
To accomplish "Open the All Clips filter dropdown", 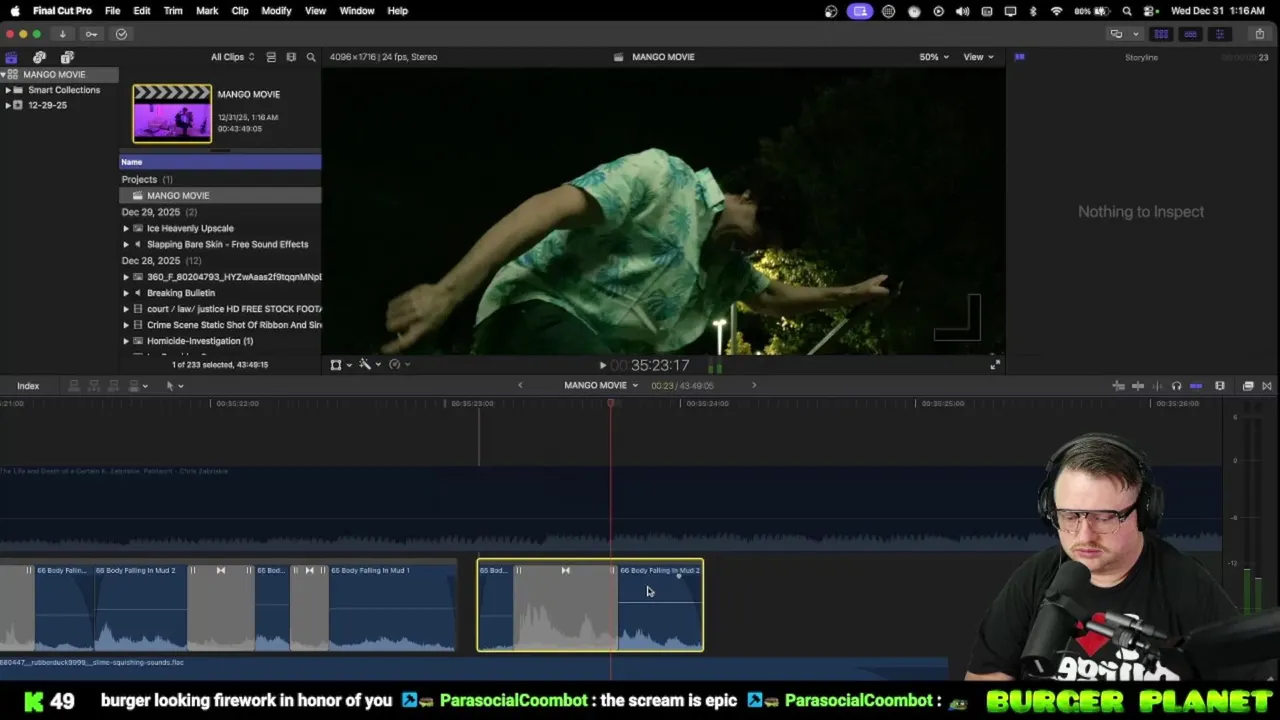I will click(232, 57).
